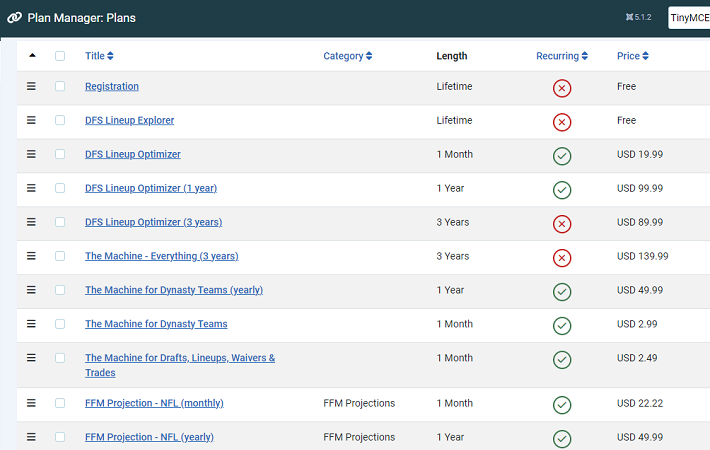This screenshot has height=450, width=710.
Task: Tick checkbox for DFS Lineup Optimizer monthly
Action: pos(60,154)
